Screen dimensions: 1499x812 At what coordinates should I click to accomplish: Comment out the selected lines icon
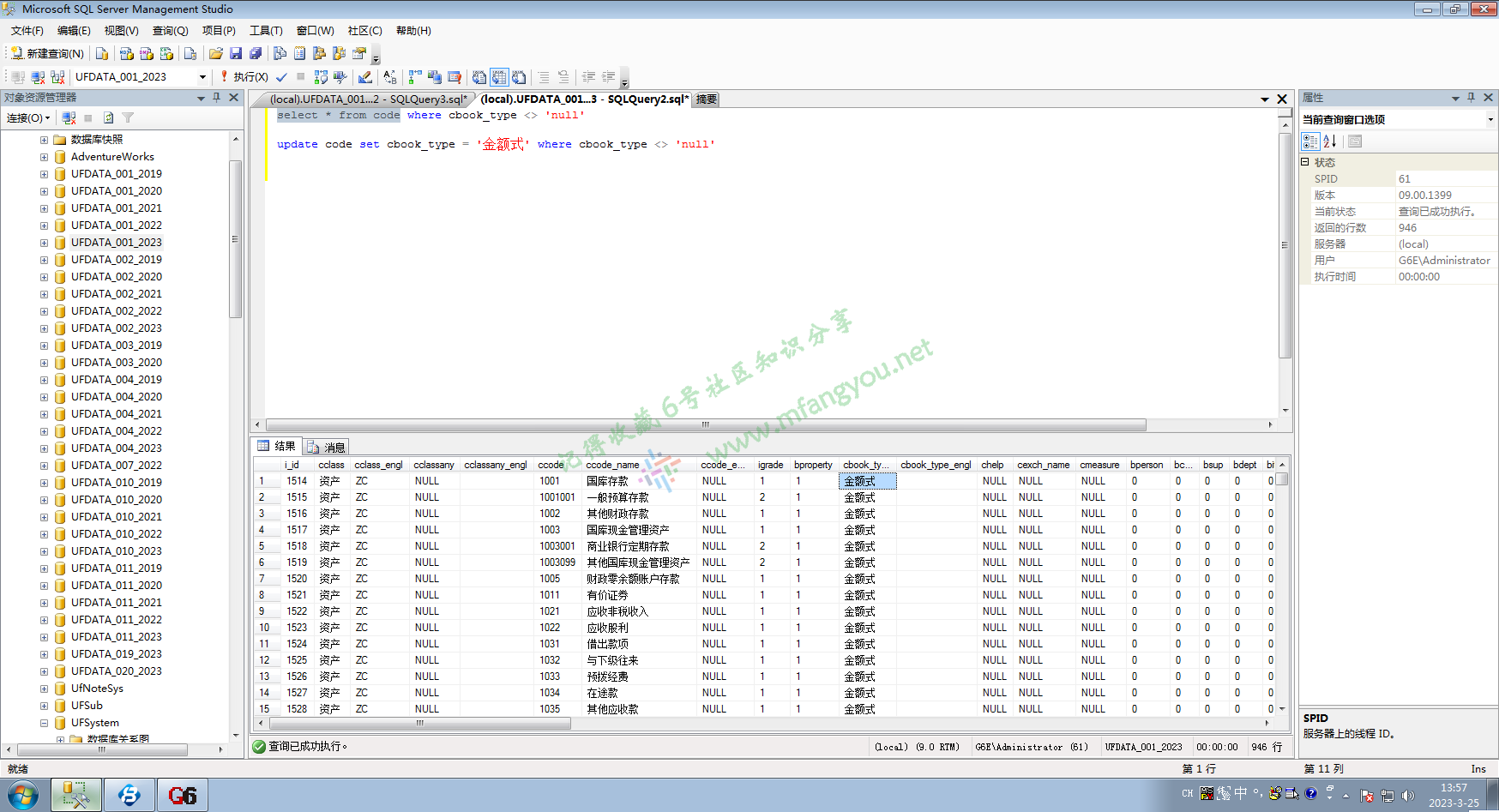pyautogui.click(x=544, y=76)
